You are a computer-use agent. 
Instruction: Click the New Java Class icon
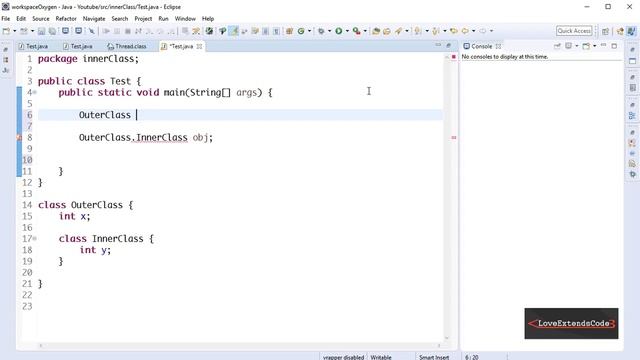[301, 31]
